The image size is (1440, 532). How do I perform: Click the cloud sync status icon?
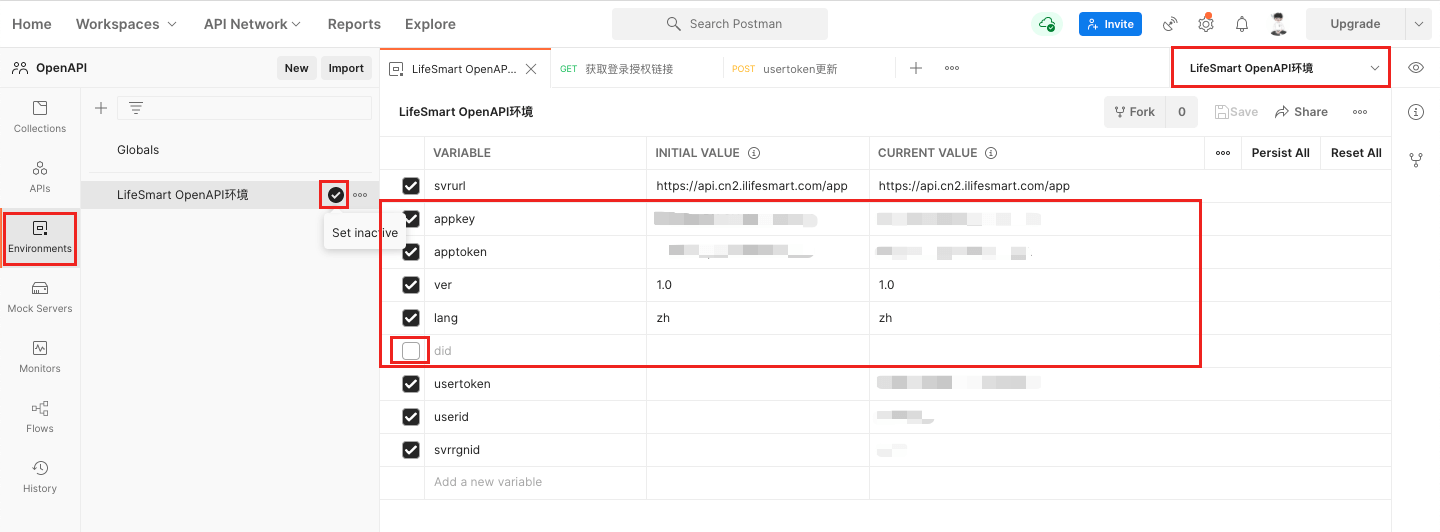coord(1047,24)
